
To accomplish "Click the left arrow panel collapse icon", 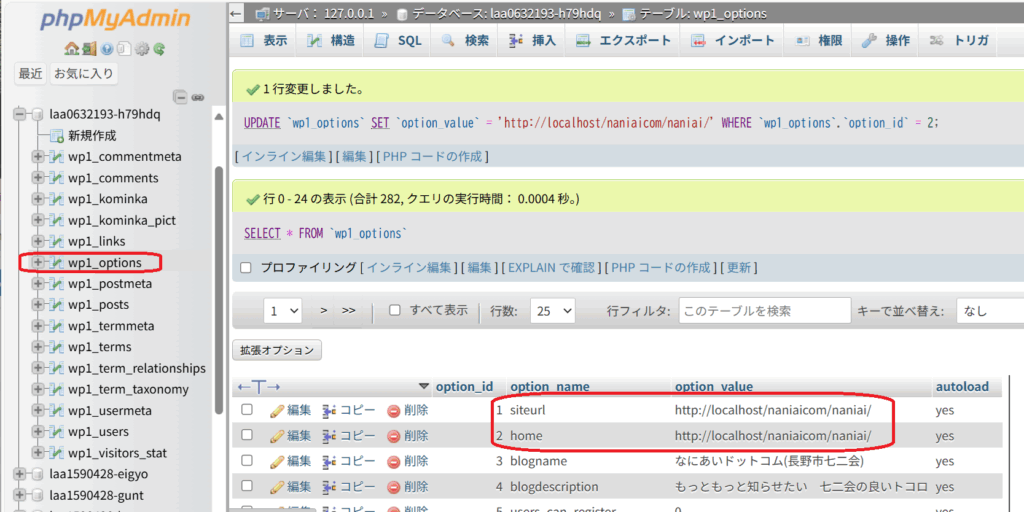I will [236, 14].
